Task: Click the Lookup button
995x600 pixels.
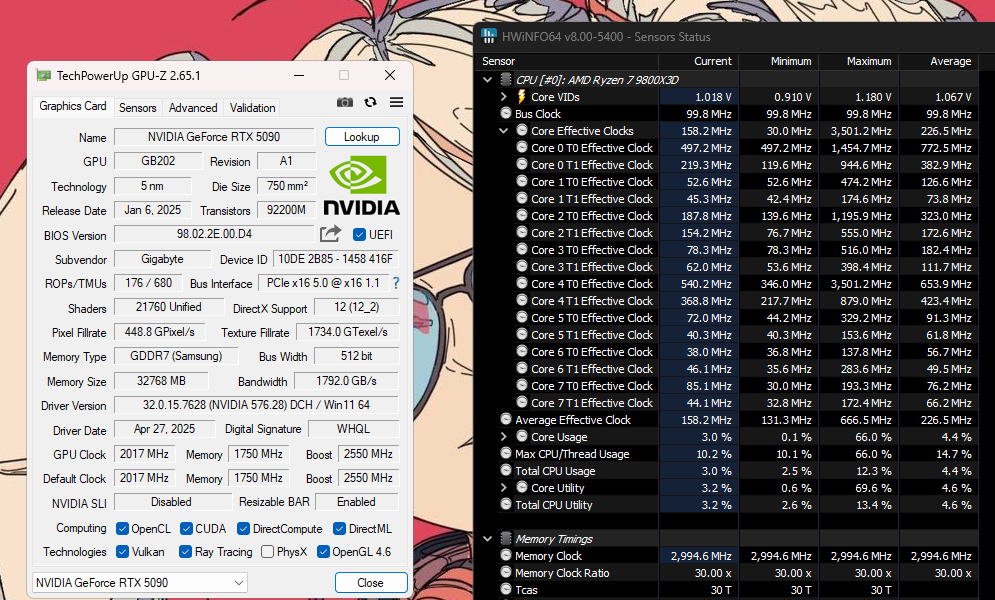Action: coord(362,136)
